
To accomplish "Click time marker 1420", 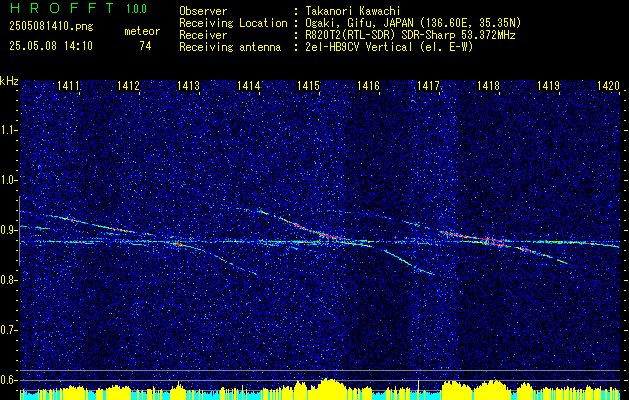I will tap(609, 85).
